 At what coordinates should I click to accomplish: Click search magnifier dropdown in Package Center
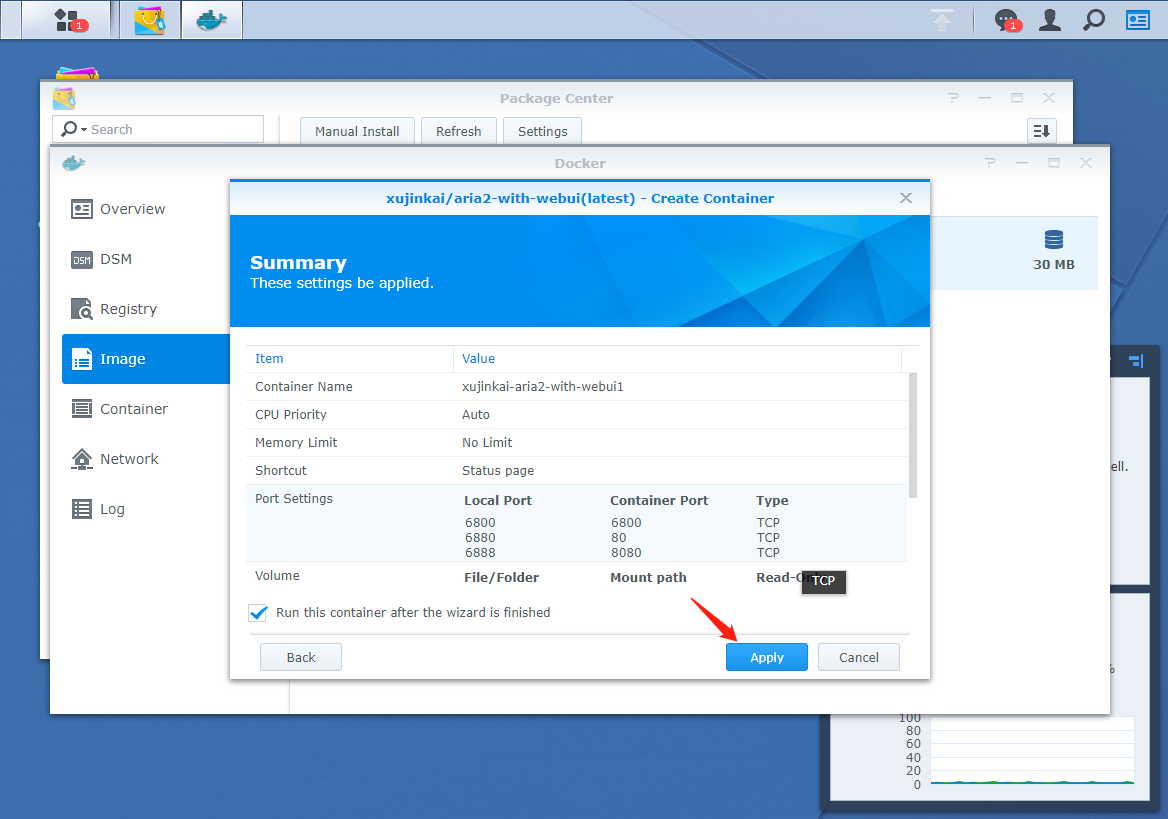point(74,129)
